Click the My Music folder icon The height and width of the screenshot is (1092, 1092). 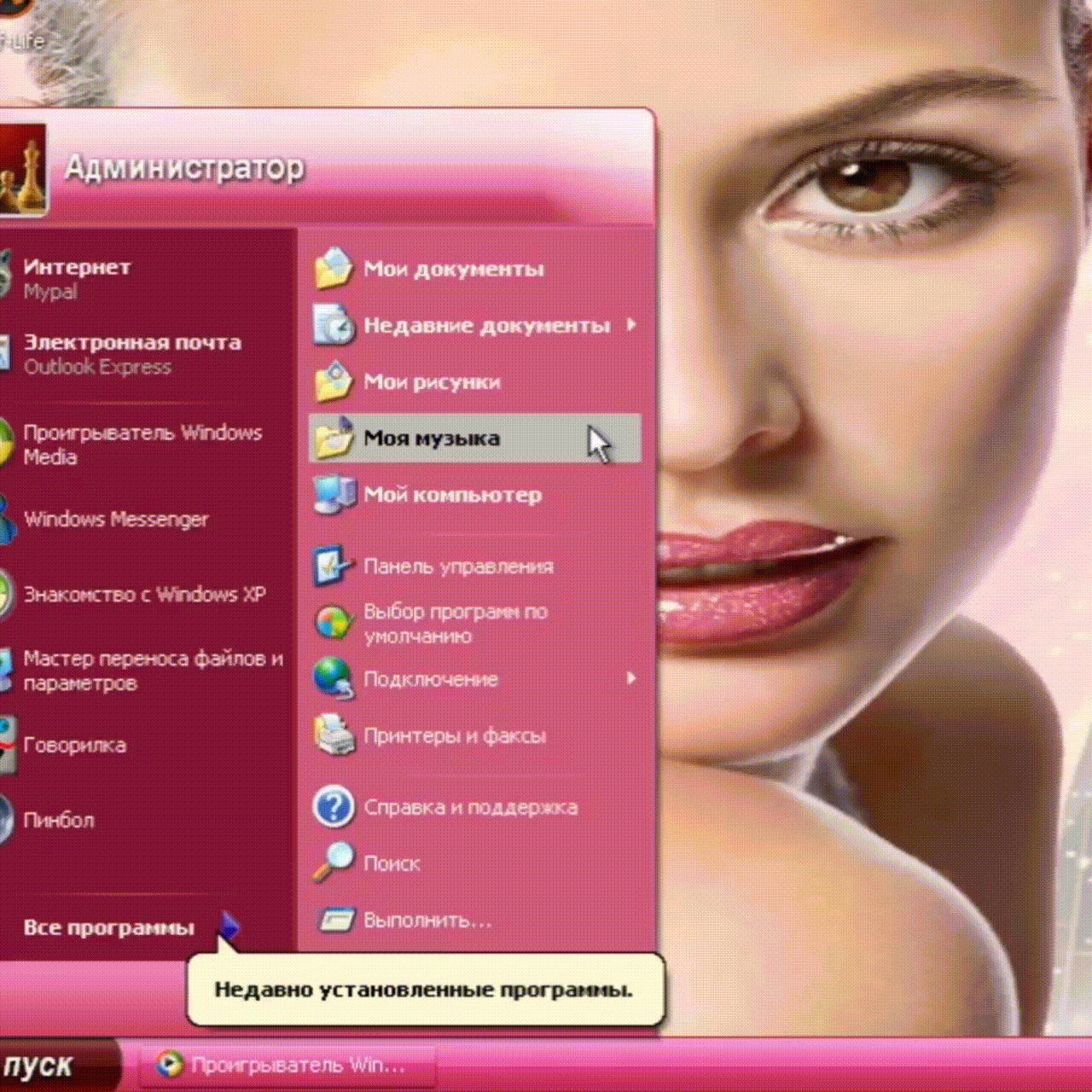334,438
